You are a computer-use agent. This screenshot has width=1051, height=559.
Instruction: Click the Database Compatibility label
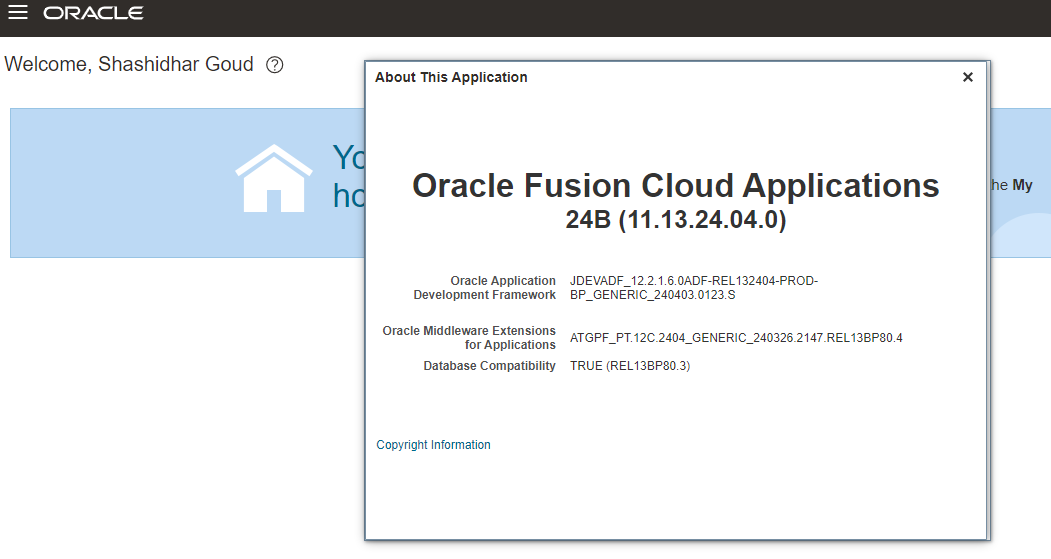point(489,366)
